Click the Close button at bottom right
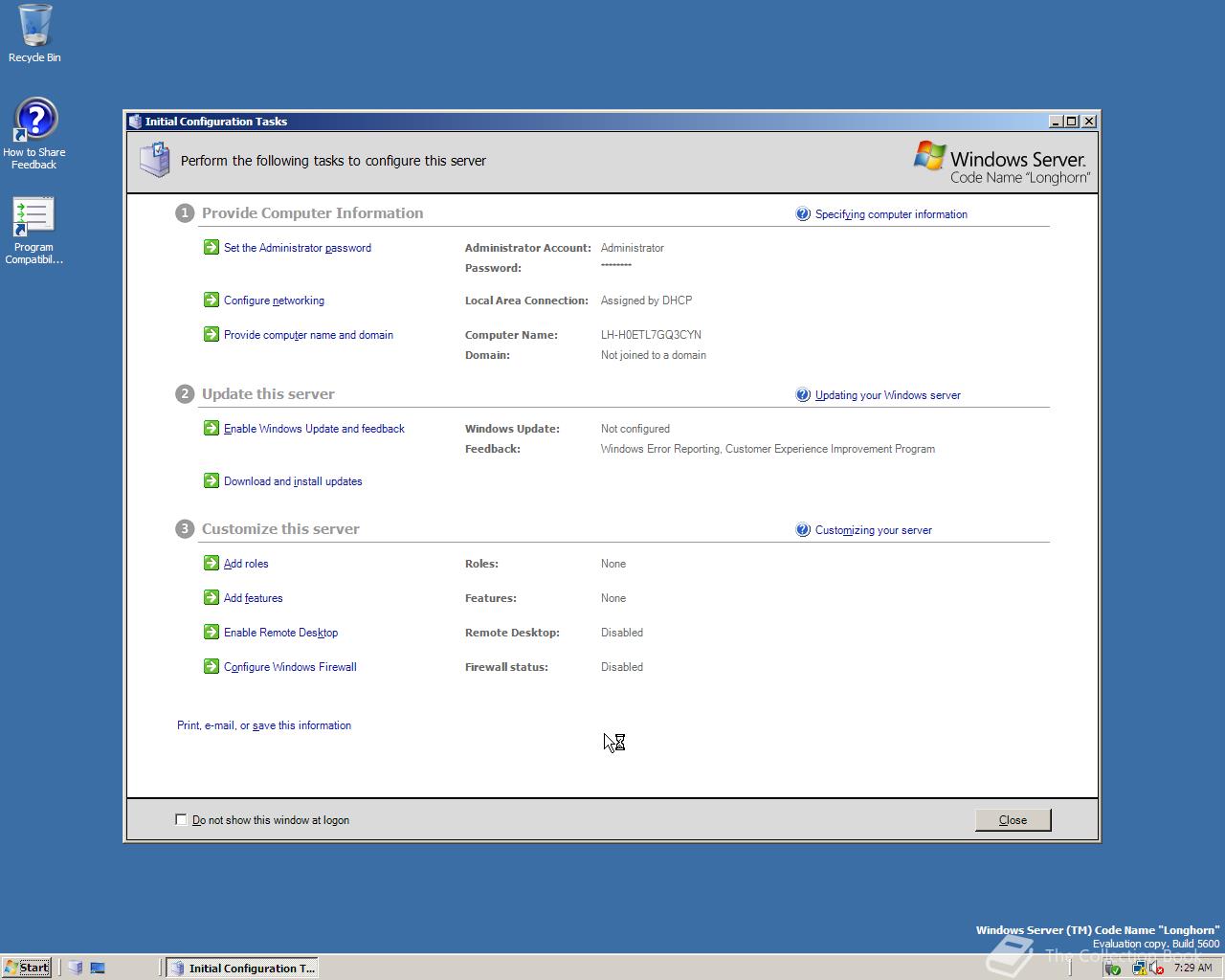Screen dimensions: 1225x980 [1013, 820]
